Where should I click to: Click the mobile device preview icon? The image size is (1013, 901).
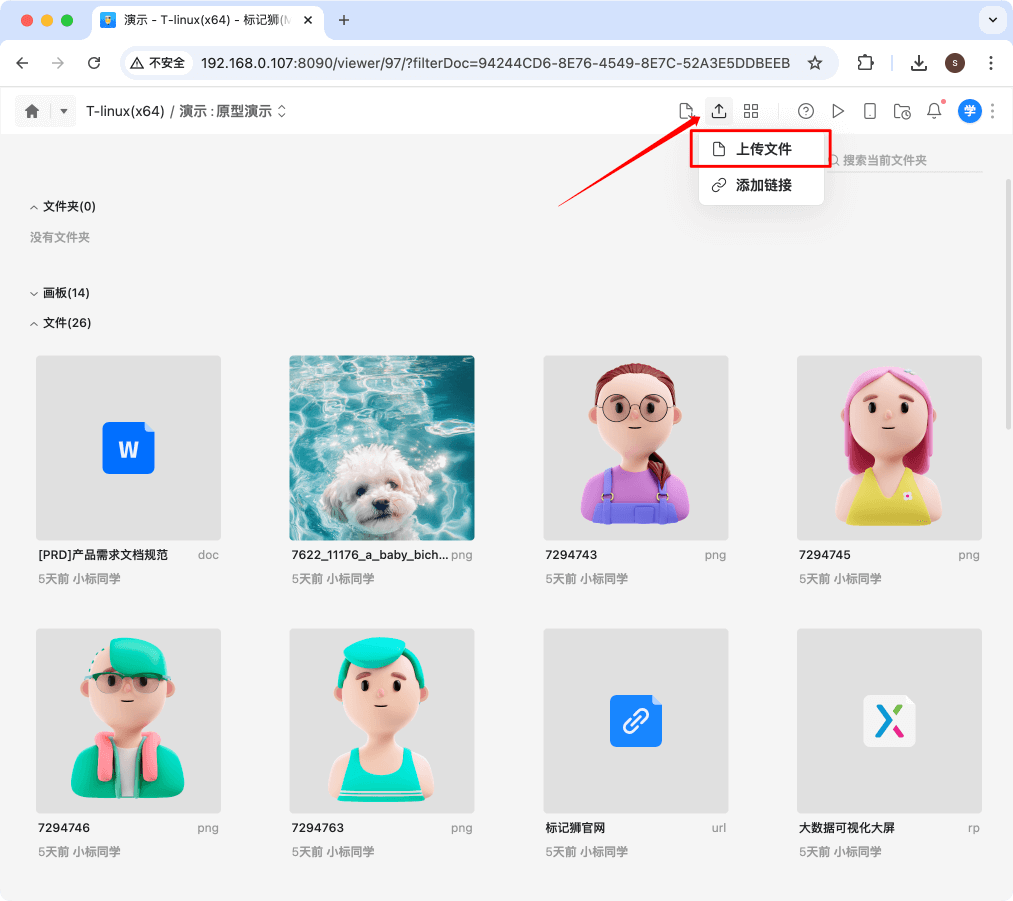(870, 111)
